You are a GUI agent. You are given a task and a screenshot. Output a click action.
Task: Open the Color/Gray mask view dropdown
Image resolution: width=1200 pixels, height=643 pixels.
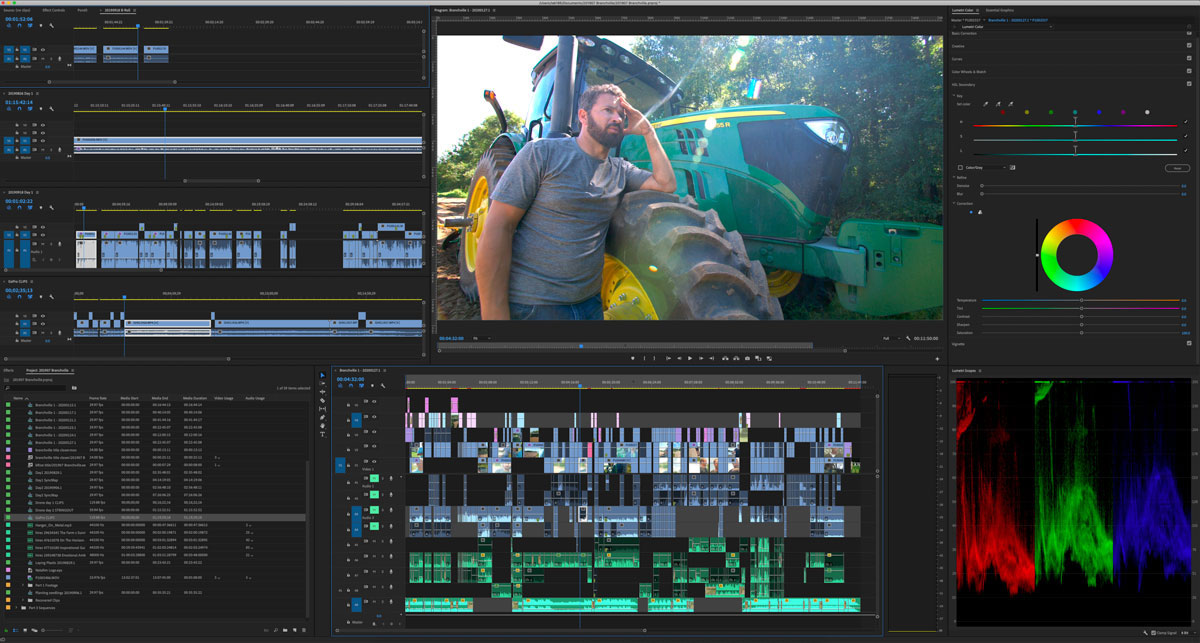(x=986, y=168)
